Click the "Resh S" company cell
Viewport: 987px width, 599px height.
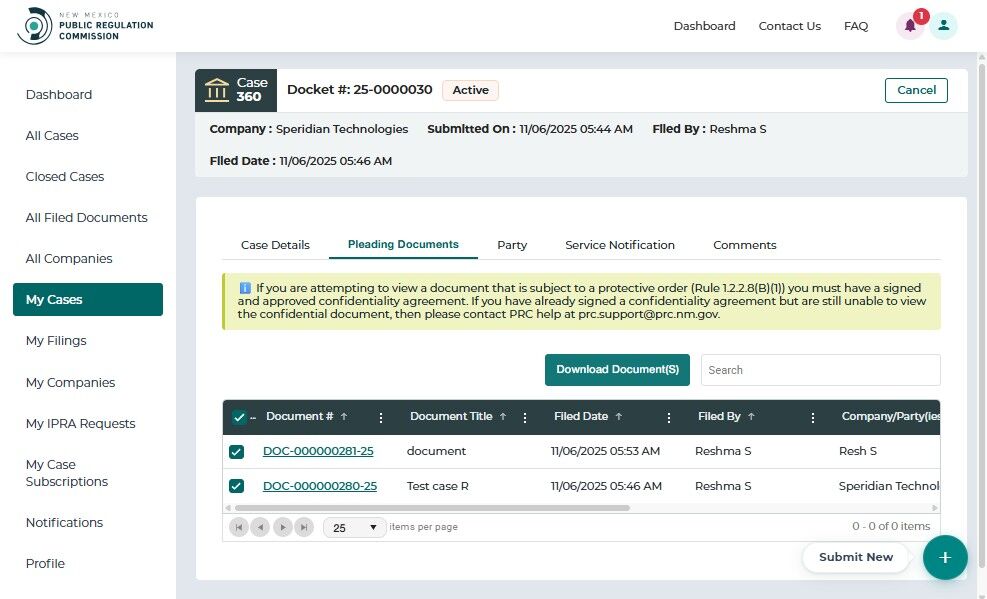857,451
